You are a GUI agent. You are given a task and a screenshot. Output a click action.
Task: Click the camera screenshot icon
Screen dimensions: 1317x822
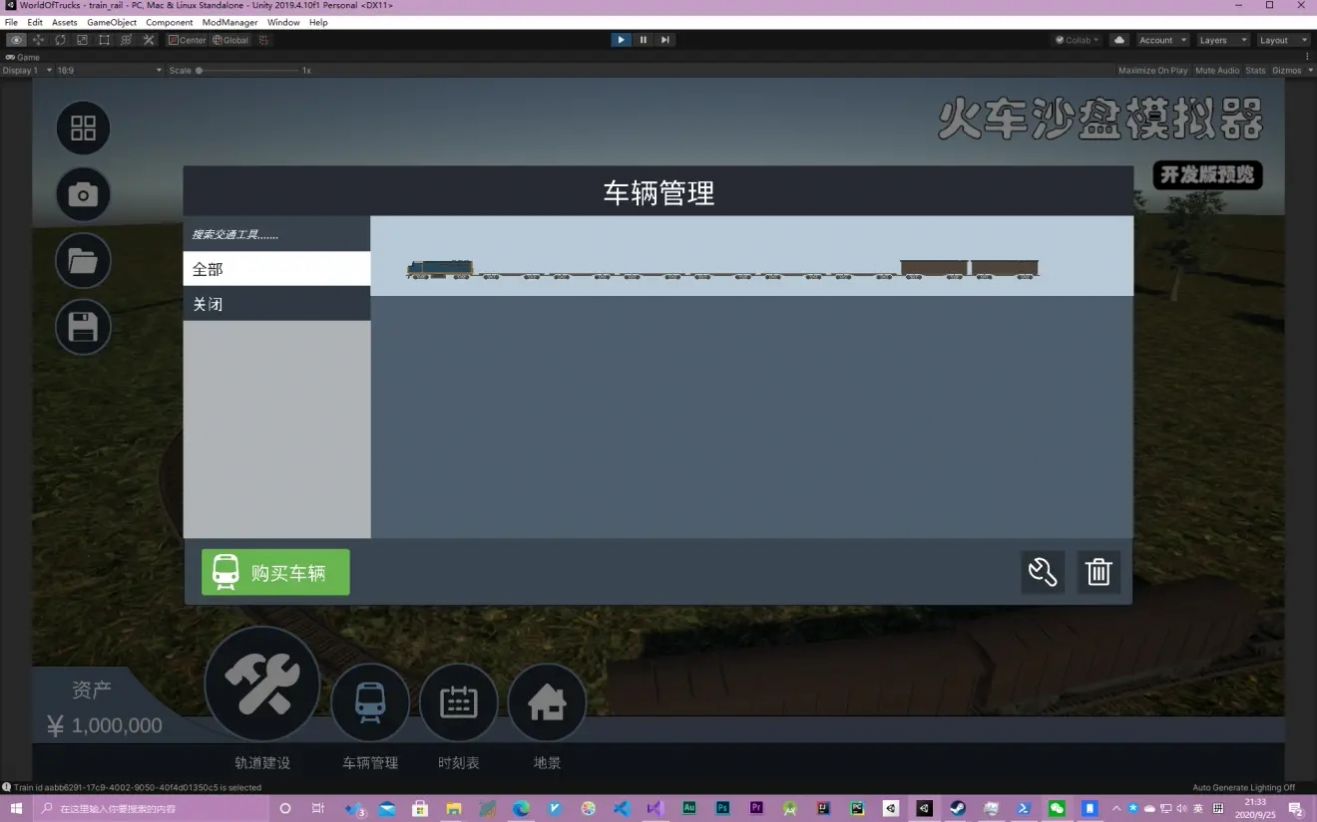point(83,194)
